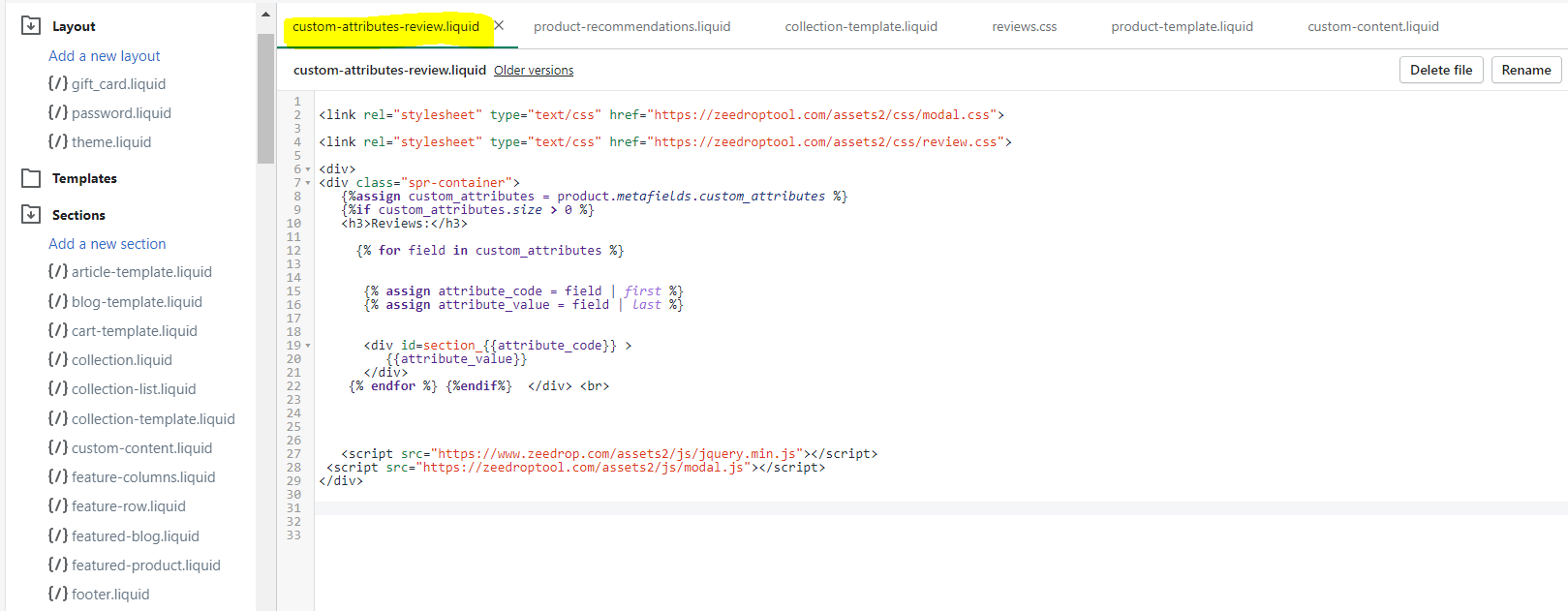Fold code at line 6
This screenshot has height=611, width=1568.
coord(308,169)
